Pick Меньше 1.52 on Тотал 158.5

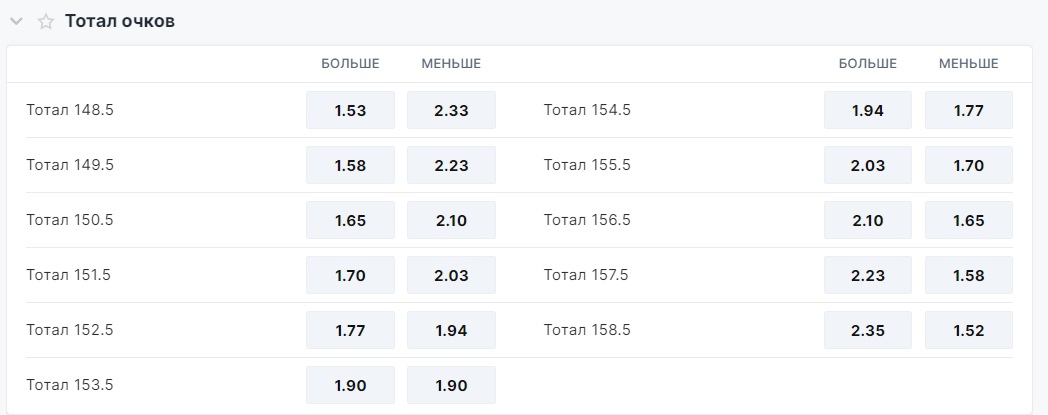click(x=969, y=330)
